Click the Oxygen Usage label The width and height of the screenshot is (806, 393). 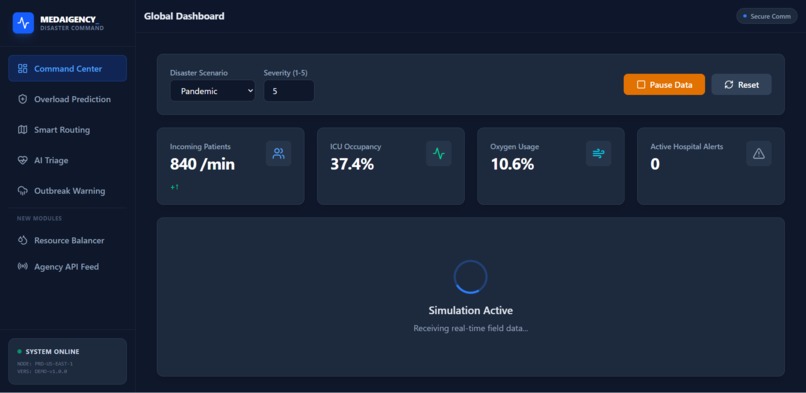[515, 147]
